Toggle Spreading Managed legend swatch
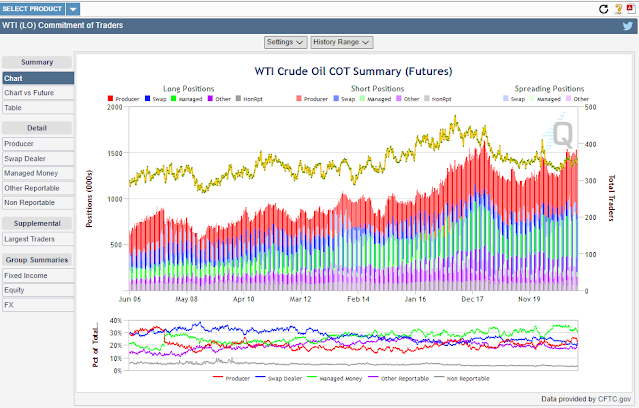639x408 pixels. pyautogui.click(x=532, y=99)
